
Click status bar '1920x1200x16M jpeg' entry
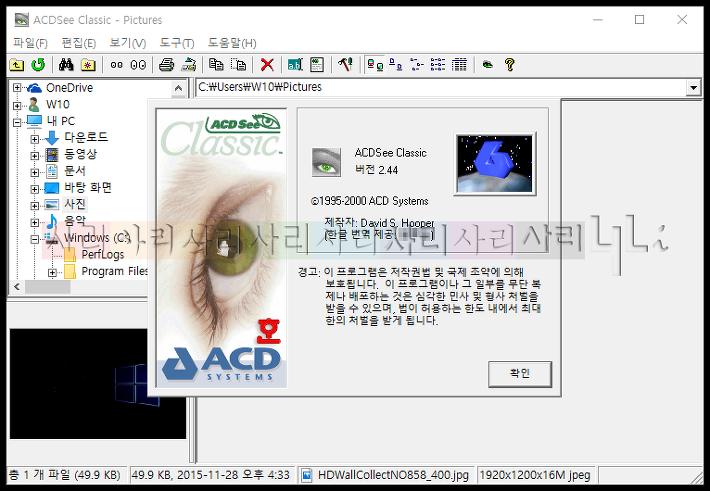[x=535, y=475]
